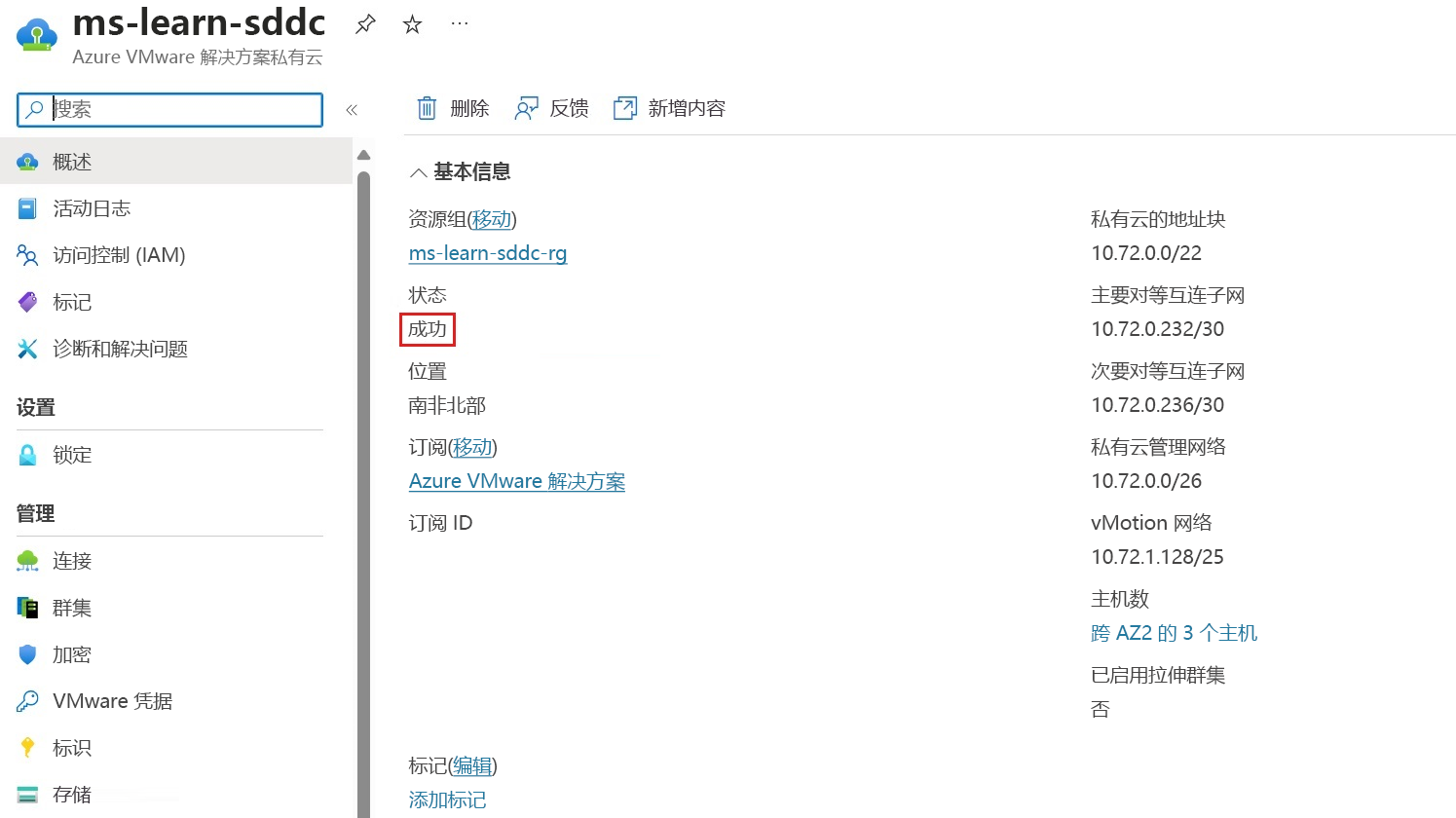The image size is (1456, 818).
Task: Click the 反馈 feedback icon
Action: [526, 108]
